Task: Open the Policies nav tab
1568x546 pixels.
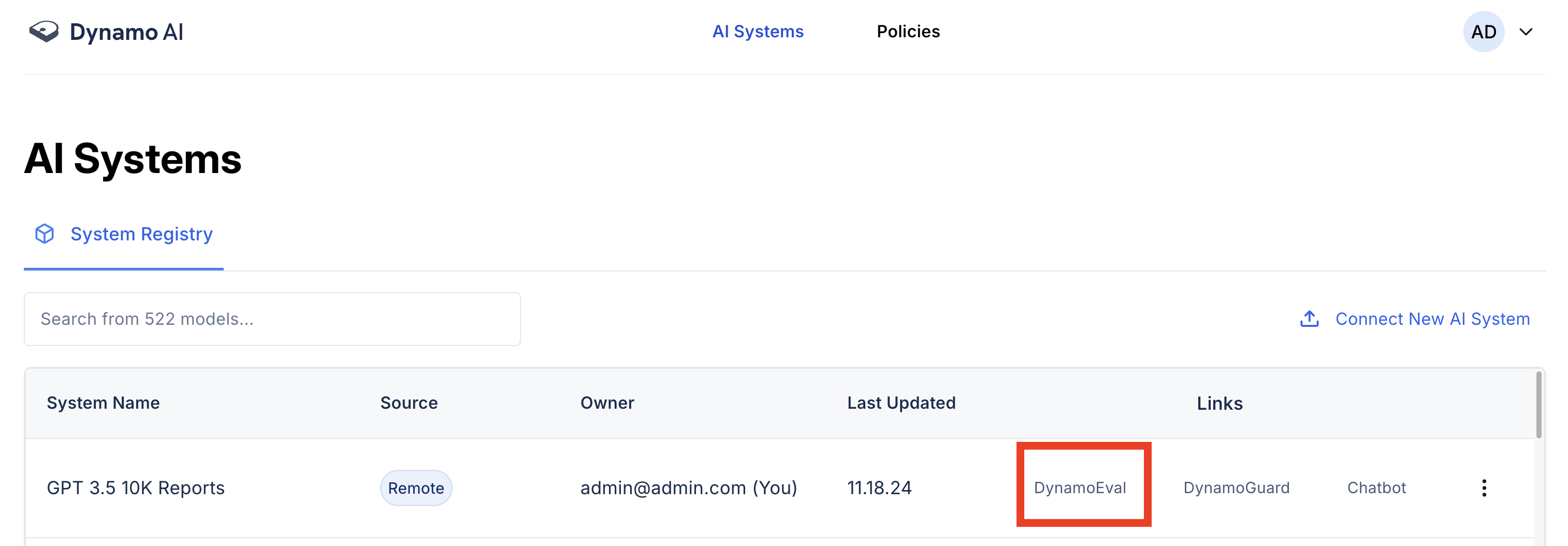Action: tap(908, 32)
